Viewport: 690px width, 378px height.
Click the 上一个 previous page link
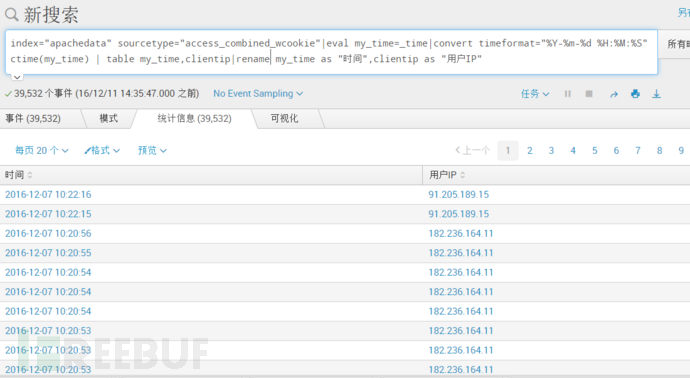(x=473, y=150)
